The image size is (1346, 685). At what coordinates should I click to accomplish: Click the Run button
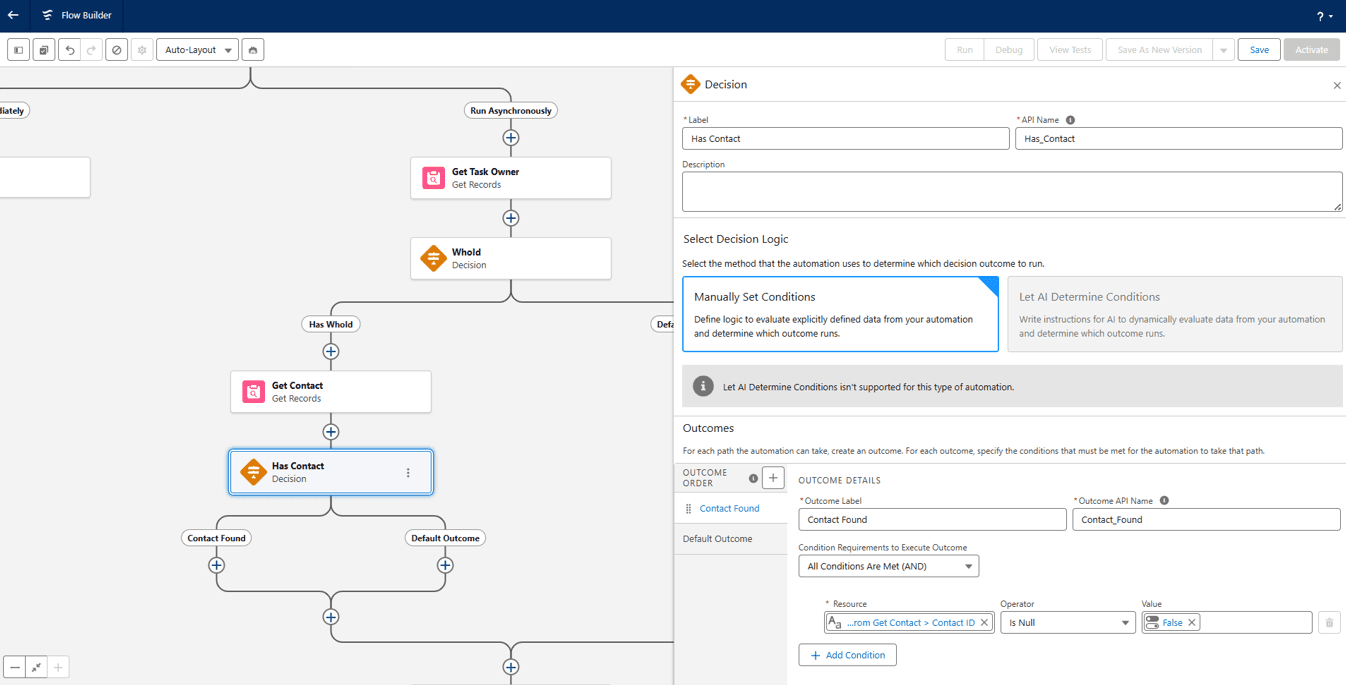pyautogui.click(x=965, y=50)
